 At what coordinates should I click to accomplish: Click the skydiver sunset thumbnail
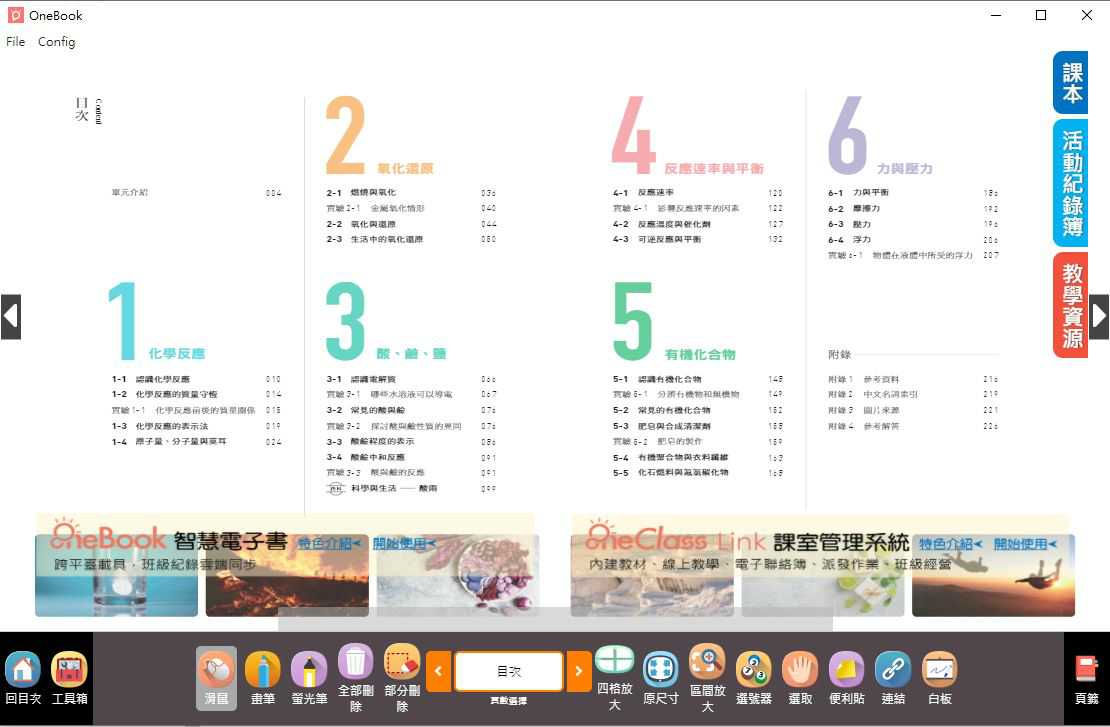click(993, 575)
